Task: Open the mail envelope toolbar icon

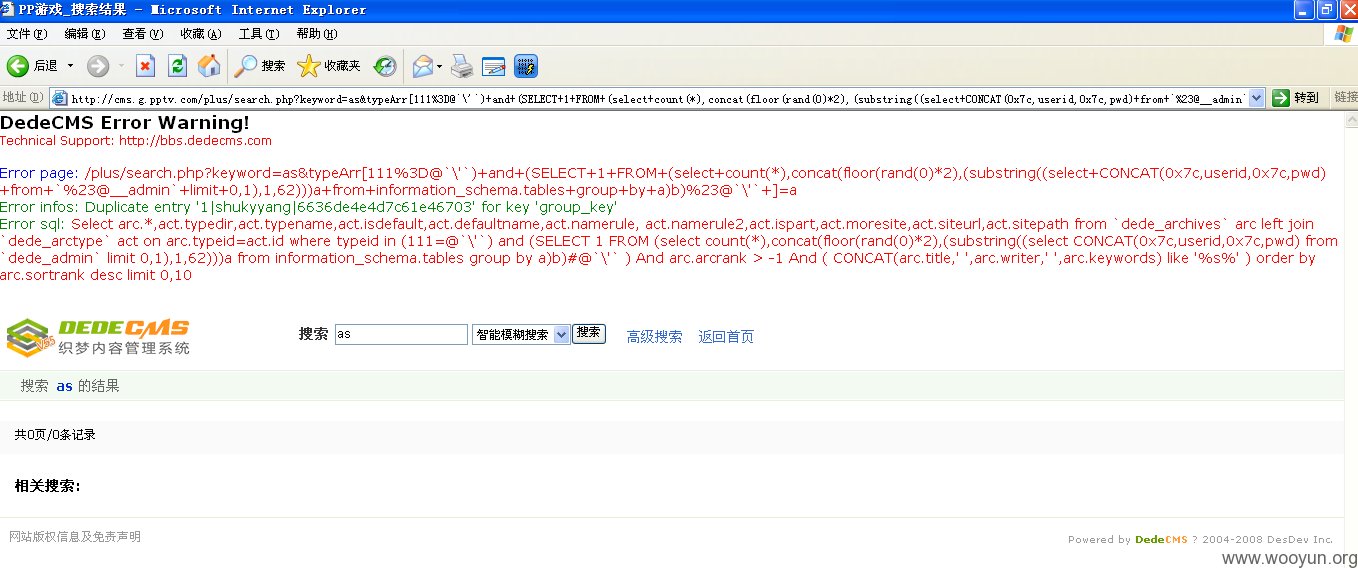Action: coord(423,66)
